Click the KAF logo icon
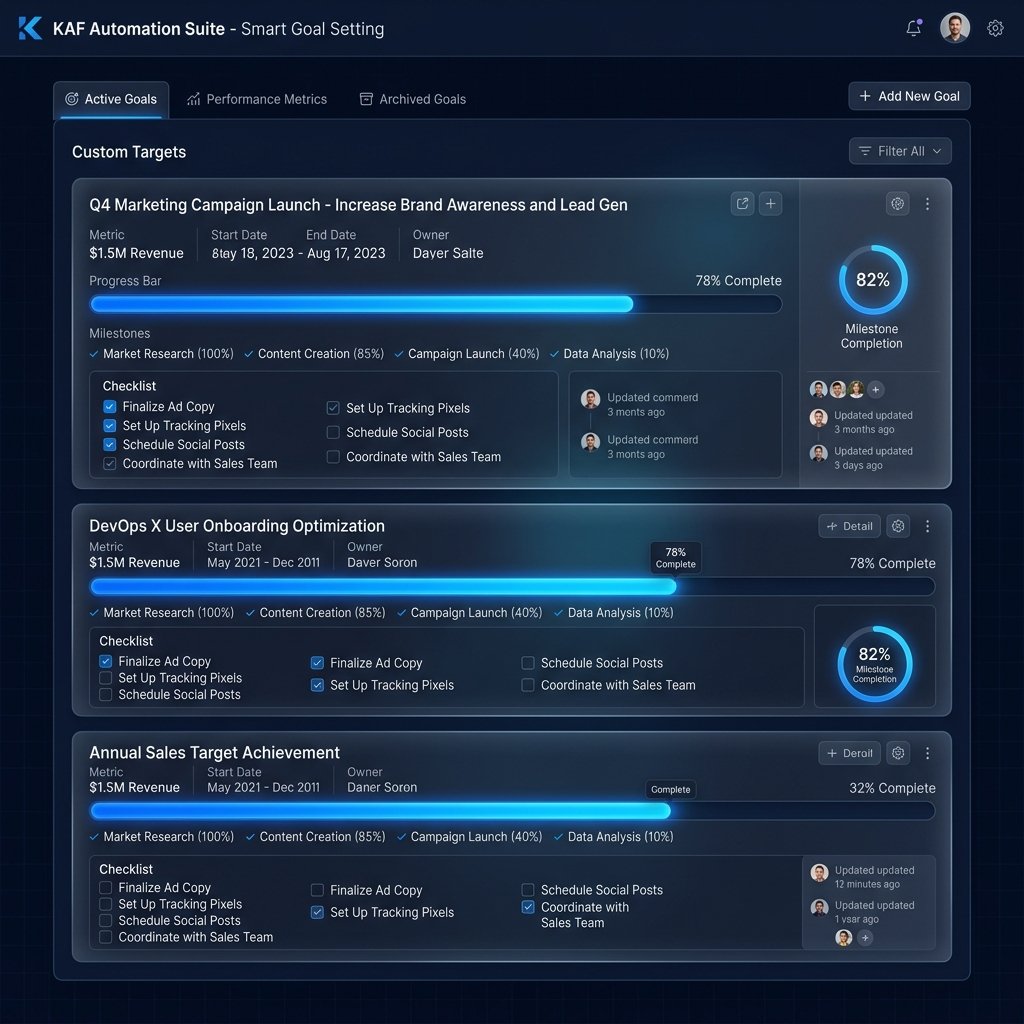This screenshot has width=1024, height=1024. coord(30,28)
